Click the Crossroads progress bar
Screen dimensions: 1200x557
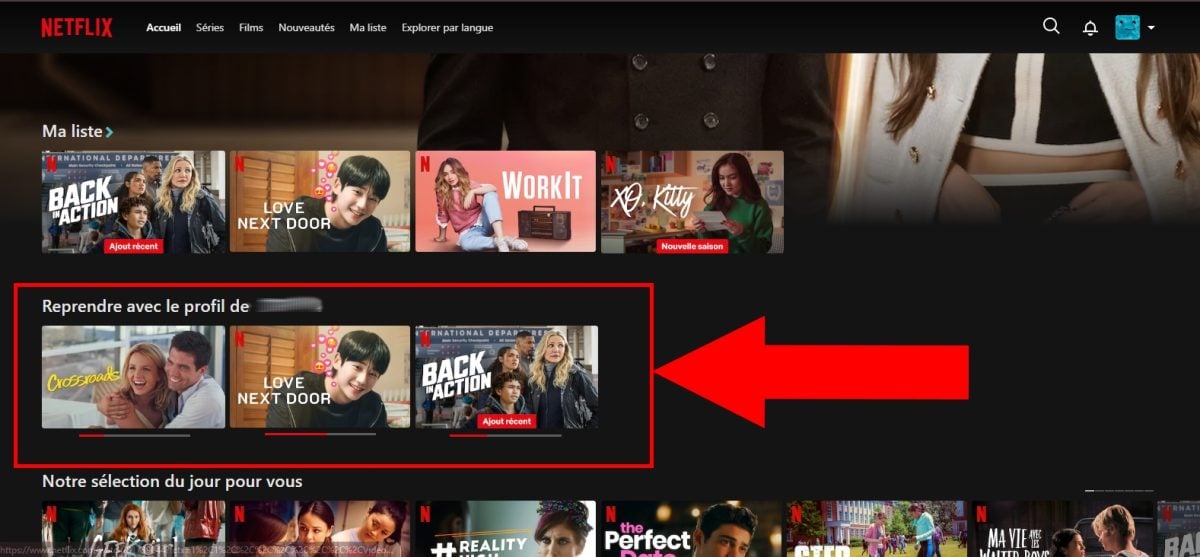[134, 435]
